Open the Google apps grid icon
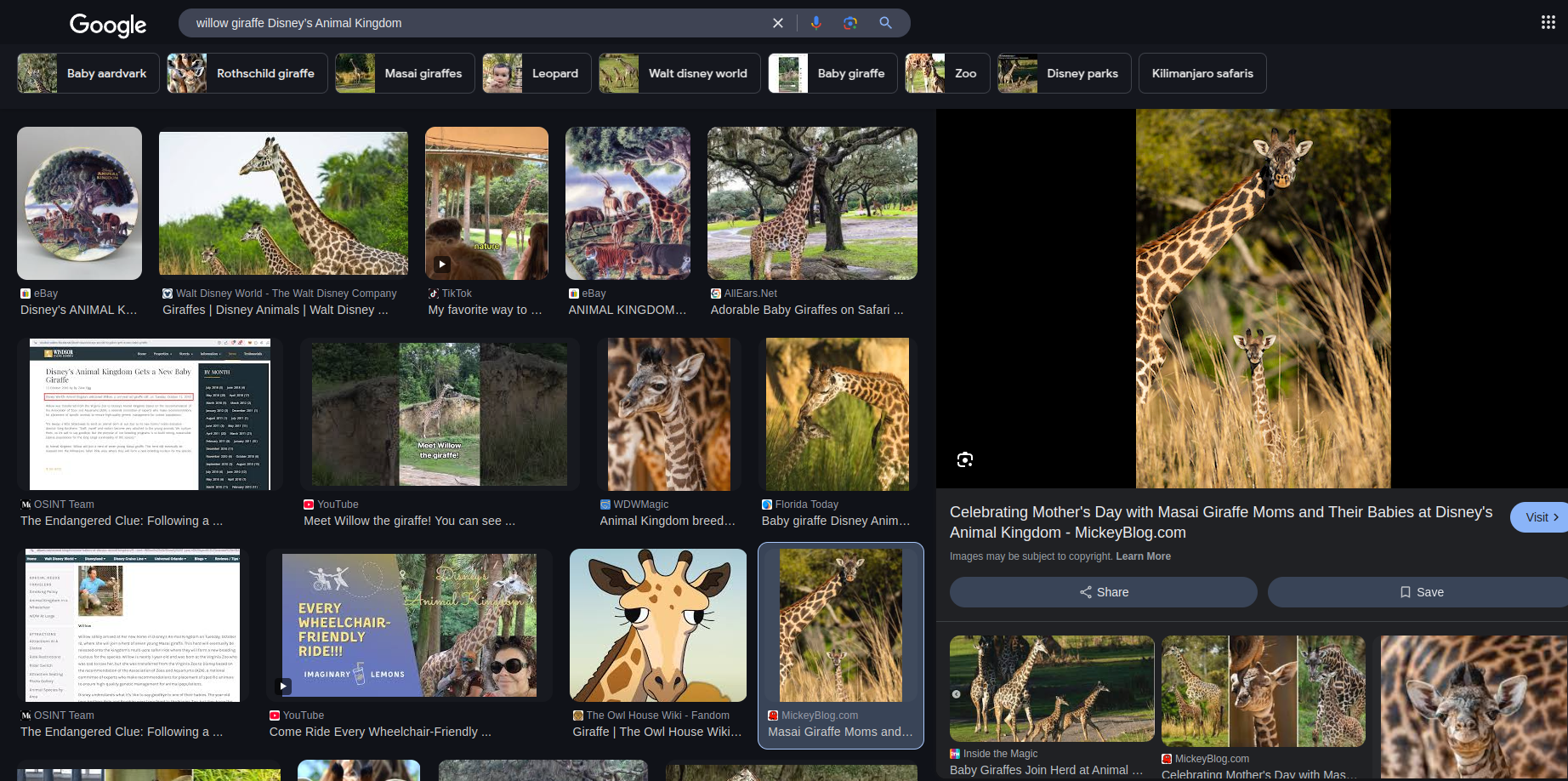This screenshot has width=1568, height=781. coord(1548,22)
